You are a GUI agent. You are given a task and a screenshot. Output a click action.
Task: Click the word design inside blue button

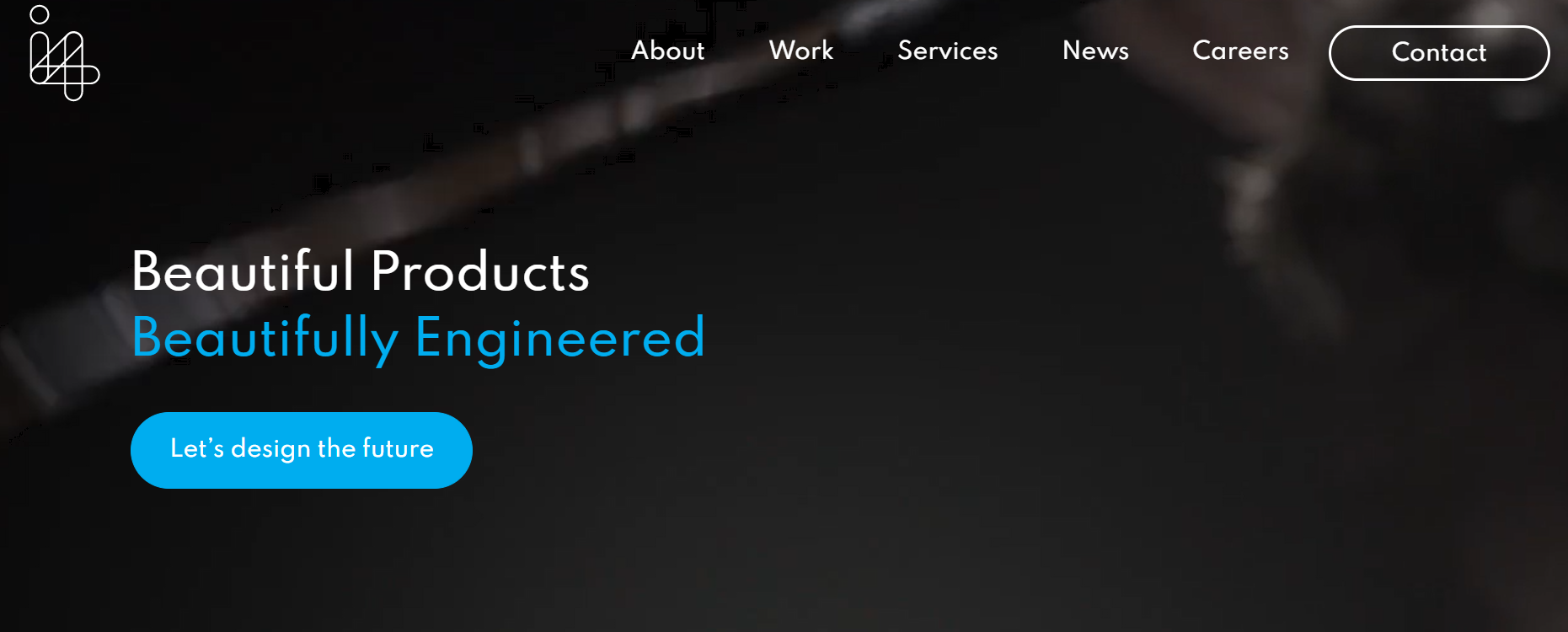(x=270, y=449)
